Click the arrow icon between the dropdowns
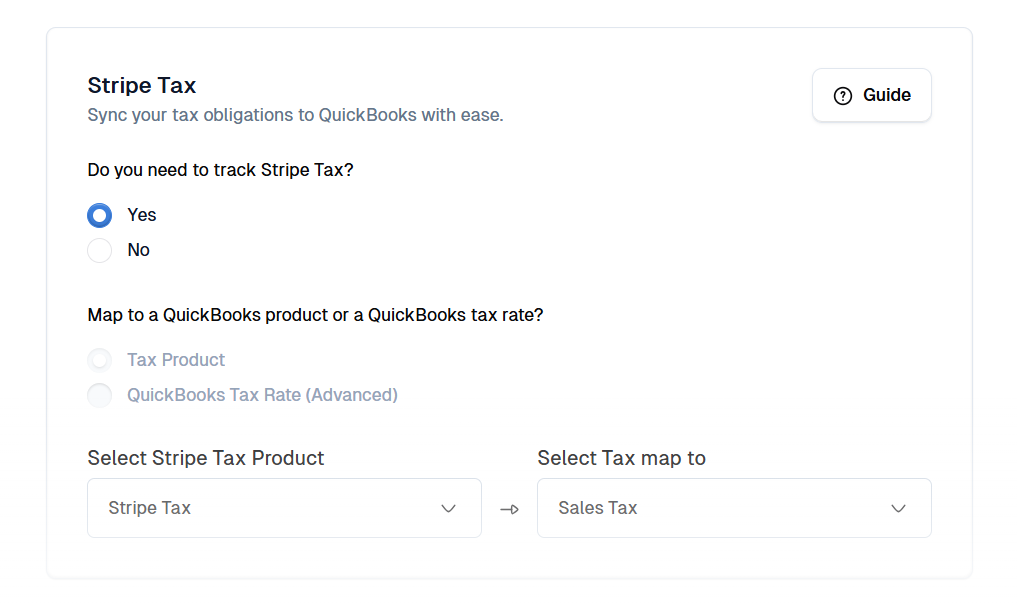 coord(509,509)
